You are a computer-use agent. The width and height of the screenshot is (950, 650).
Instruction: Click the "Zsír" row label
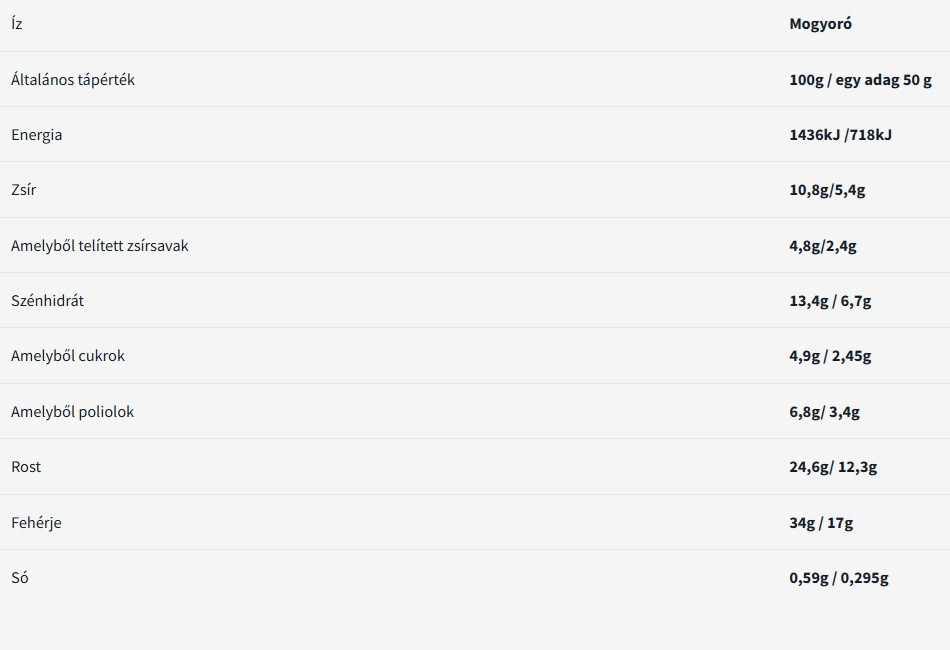(x=24, y=190)
